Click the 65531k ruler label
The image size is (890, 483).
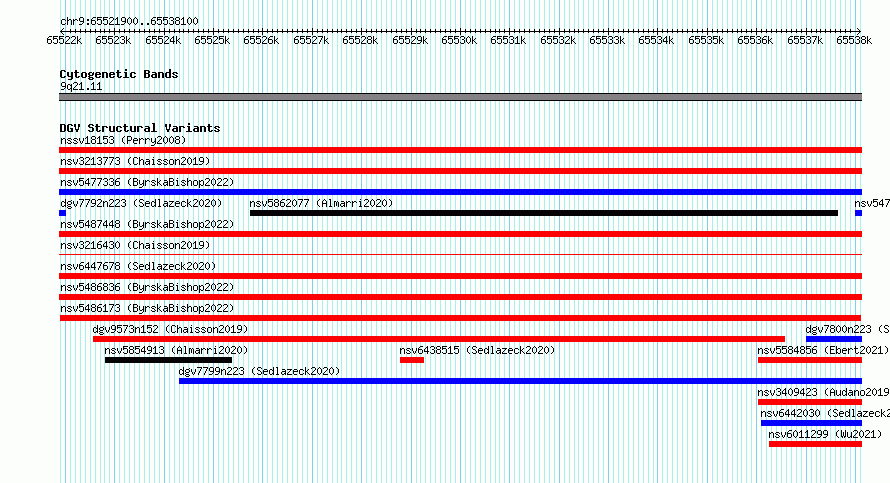point(508,40)
